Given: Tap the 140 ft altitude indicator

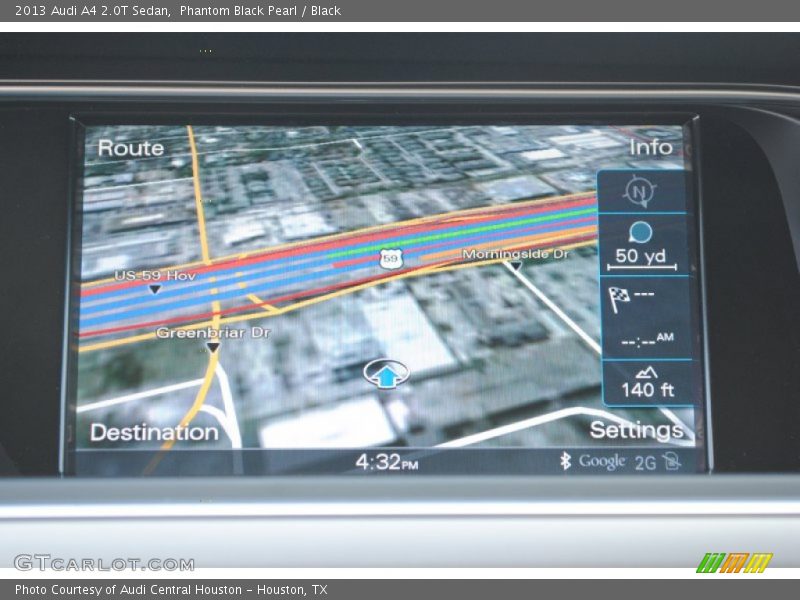Looking at the screenshot, I should click(x=647, y=383).
